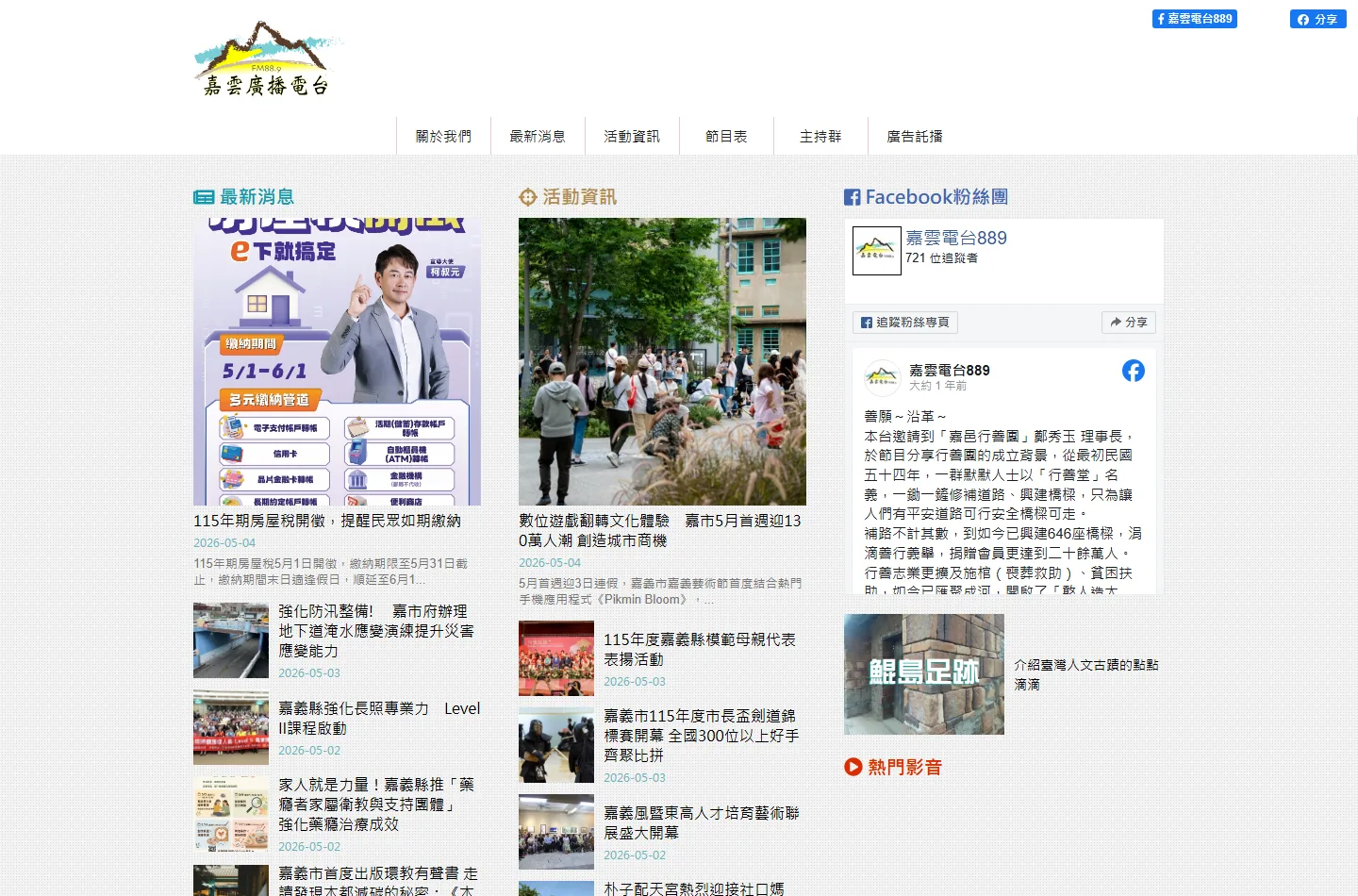Click the 藥癮者家屬 article thumbnail
1358x896 pixels.
point(231,814)
